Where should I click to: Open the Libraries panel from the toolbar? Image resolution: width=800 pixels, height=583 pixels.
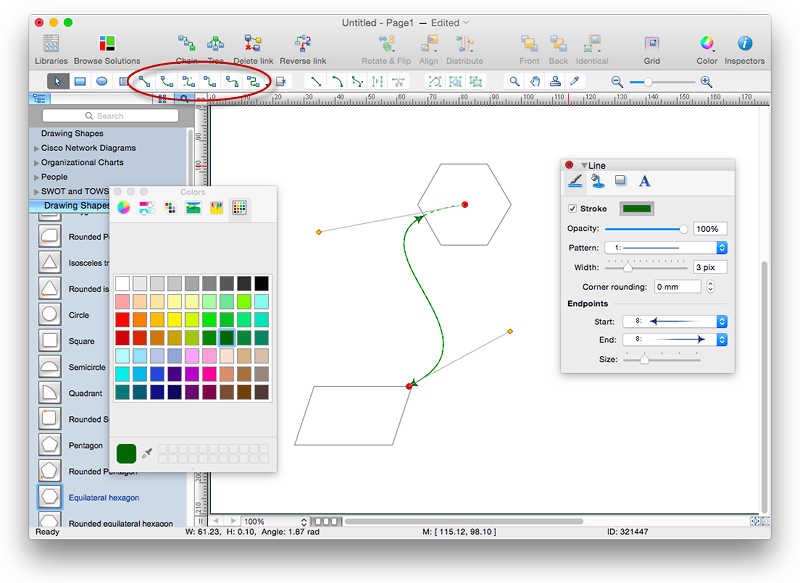pos(50,45)
